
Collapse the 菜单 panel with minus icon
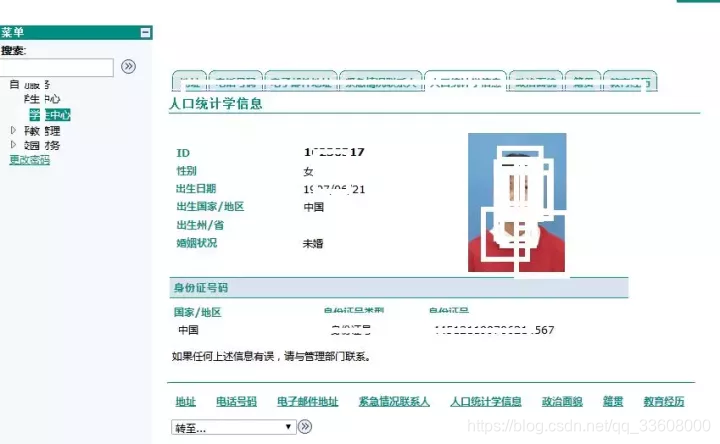tap(146, 33)
